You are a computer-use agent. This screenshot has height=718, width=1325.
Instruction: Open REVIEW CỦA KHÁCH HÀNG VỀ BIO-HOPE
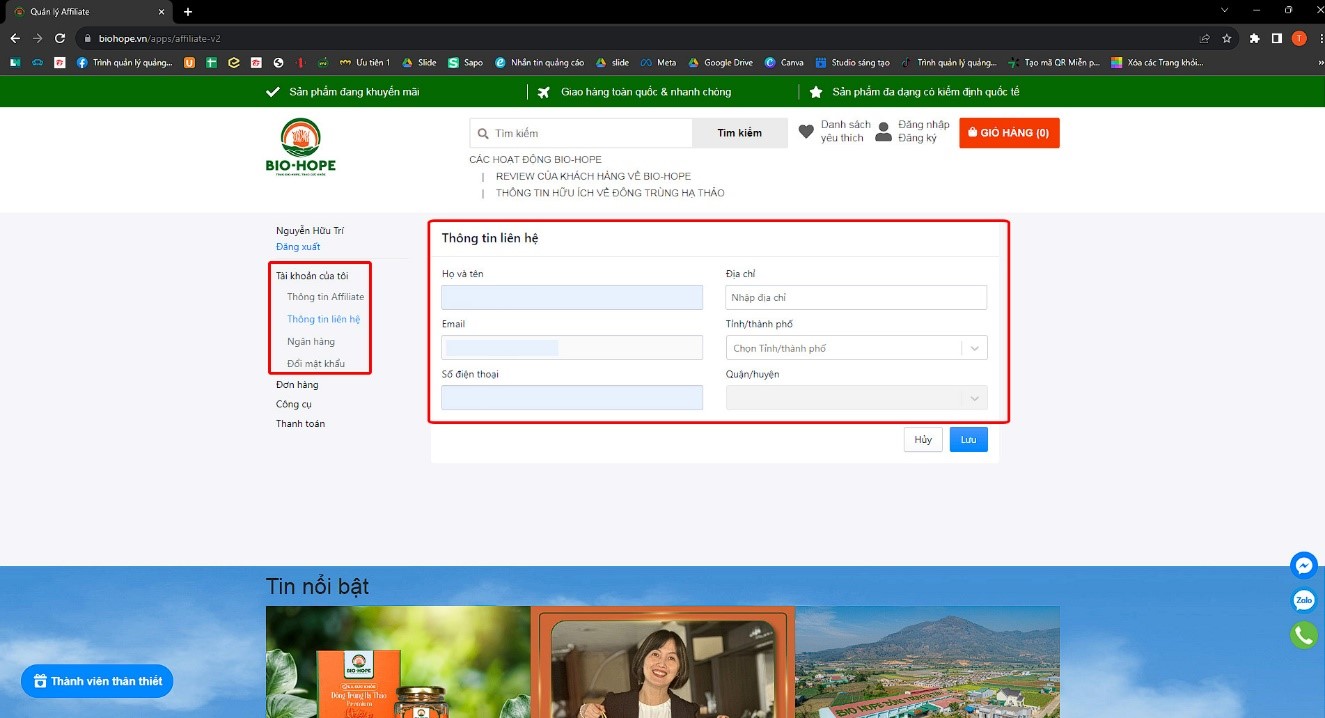(x=593, y=177)
